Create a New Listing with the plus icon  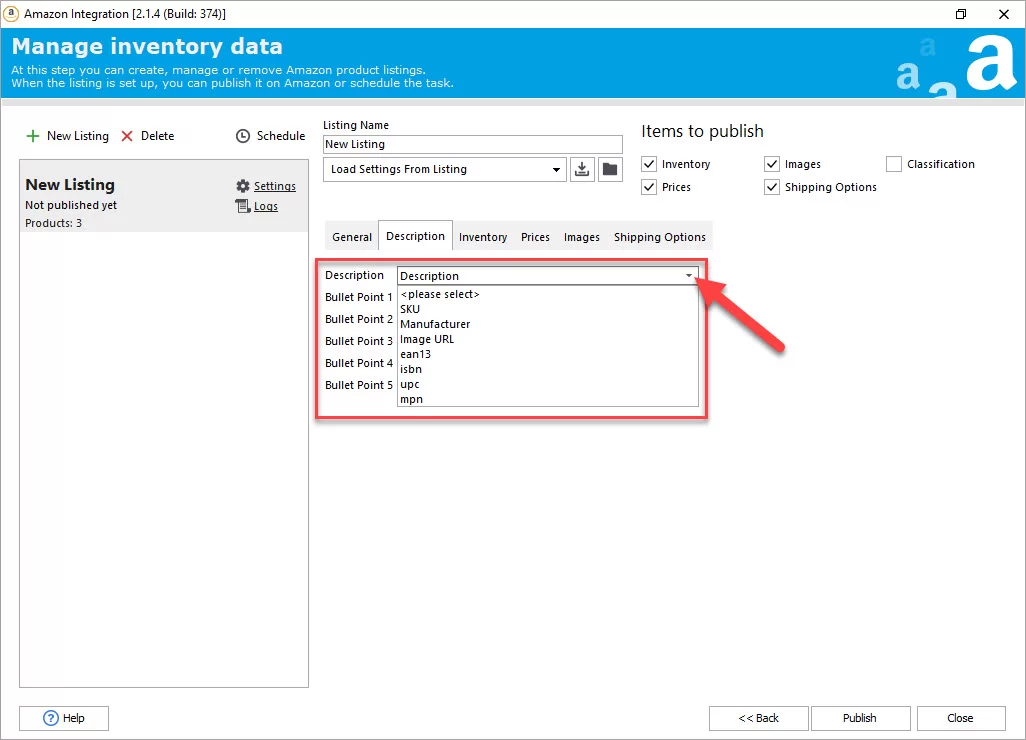point(34,136)
